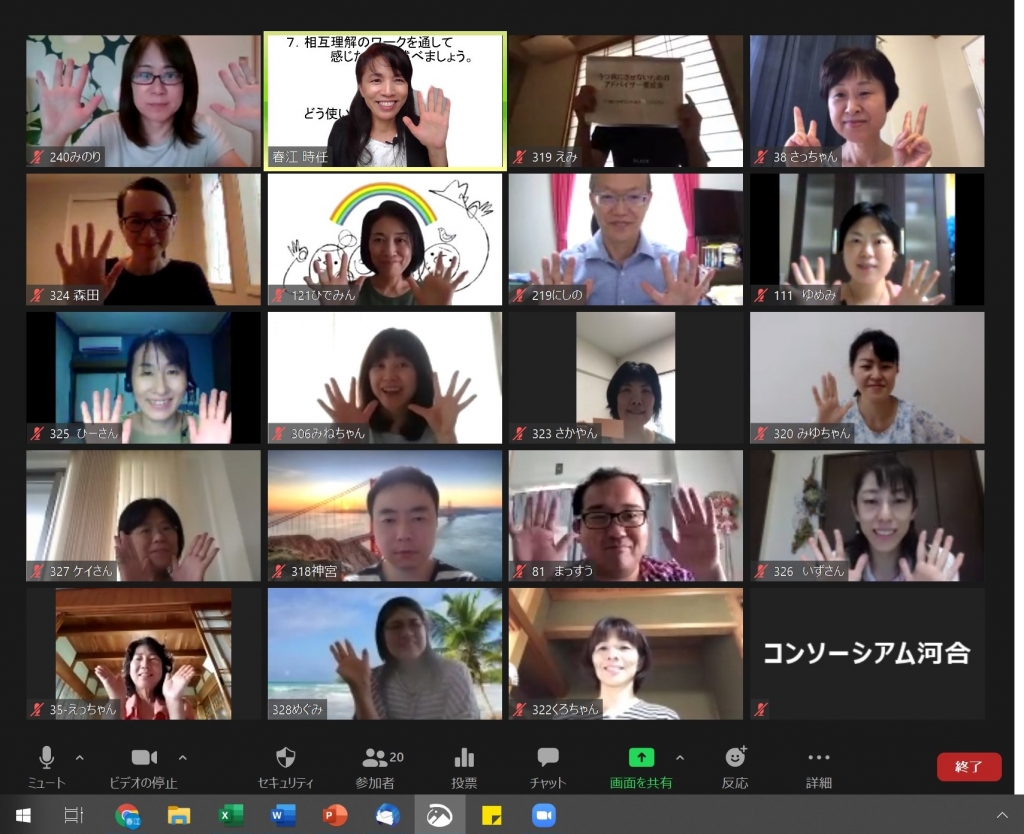Click the green Share Screen icon
Viewport: 1024px width, 834px height.
point(641,758)
